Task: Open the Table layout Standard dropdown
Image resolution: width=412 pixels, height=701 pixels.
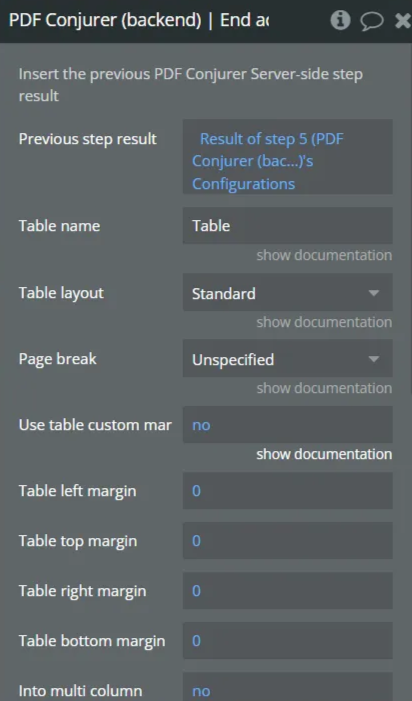Action: tap(288, 293)
